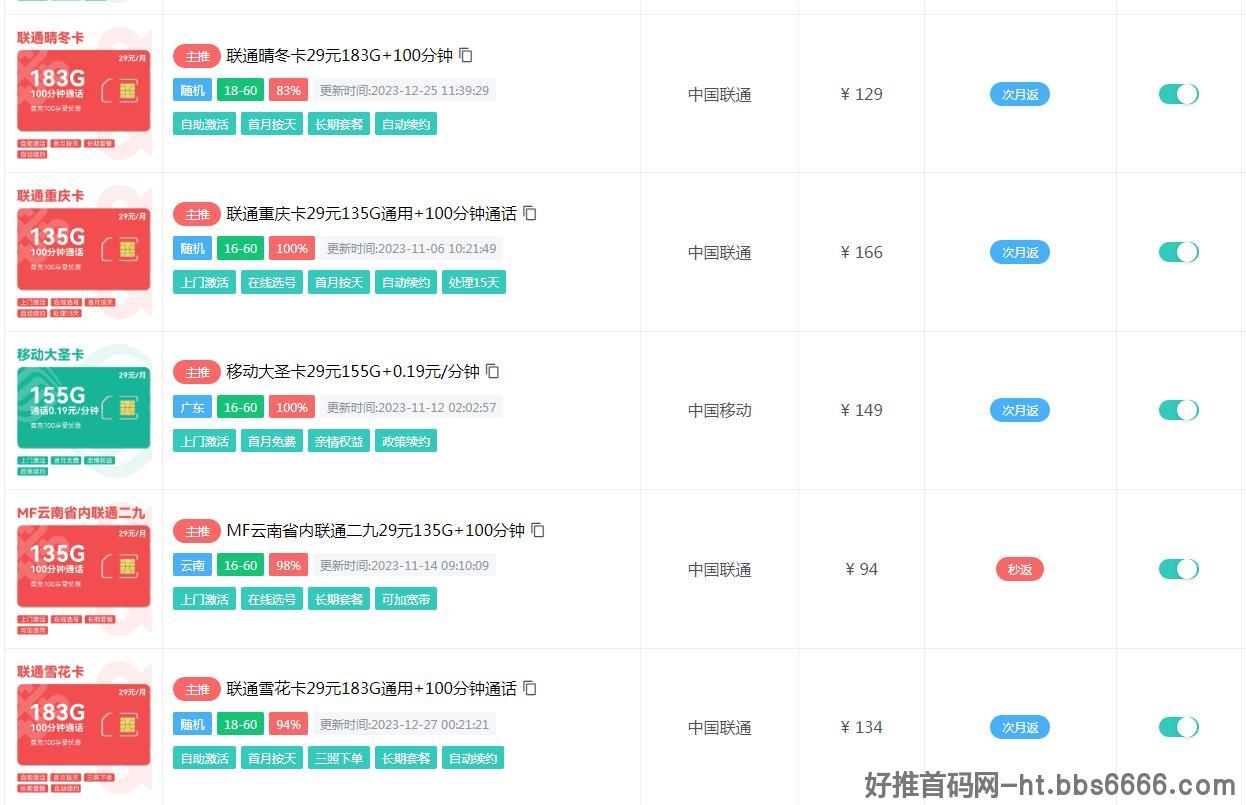
Task: Click the 广东 region tag
Action: point(192,407)
